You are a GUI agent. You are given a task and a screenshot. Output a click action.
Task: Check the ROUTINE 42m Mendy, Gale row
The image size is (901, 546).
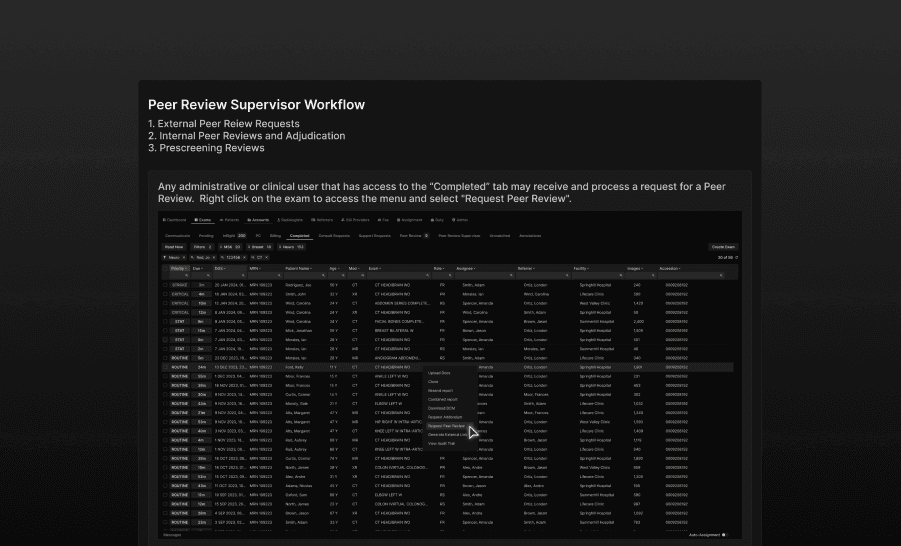pyautogui.click(x=165, y=403)
